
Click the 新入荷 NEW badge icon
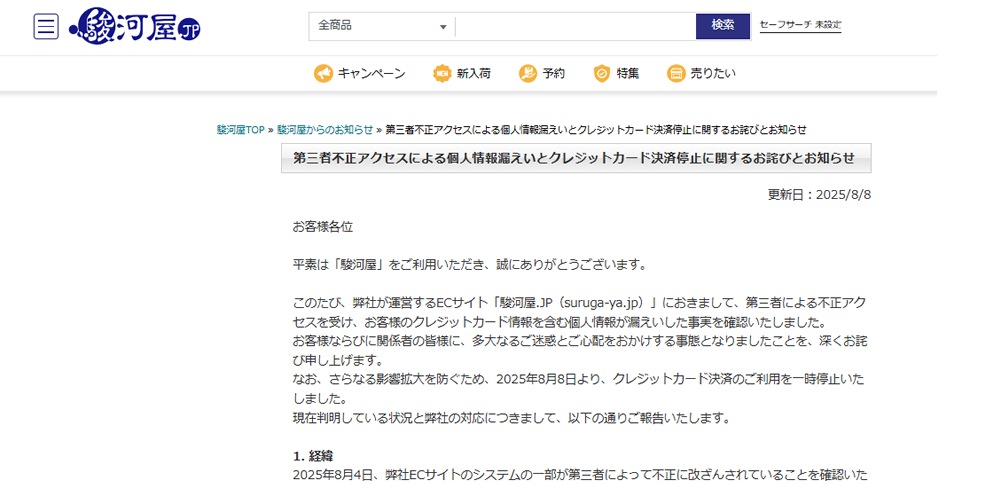click(443, 73)
